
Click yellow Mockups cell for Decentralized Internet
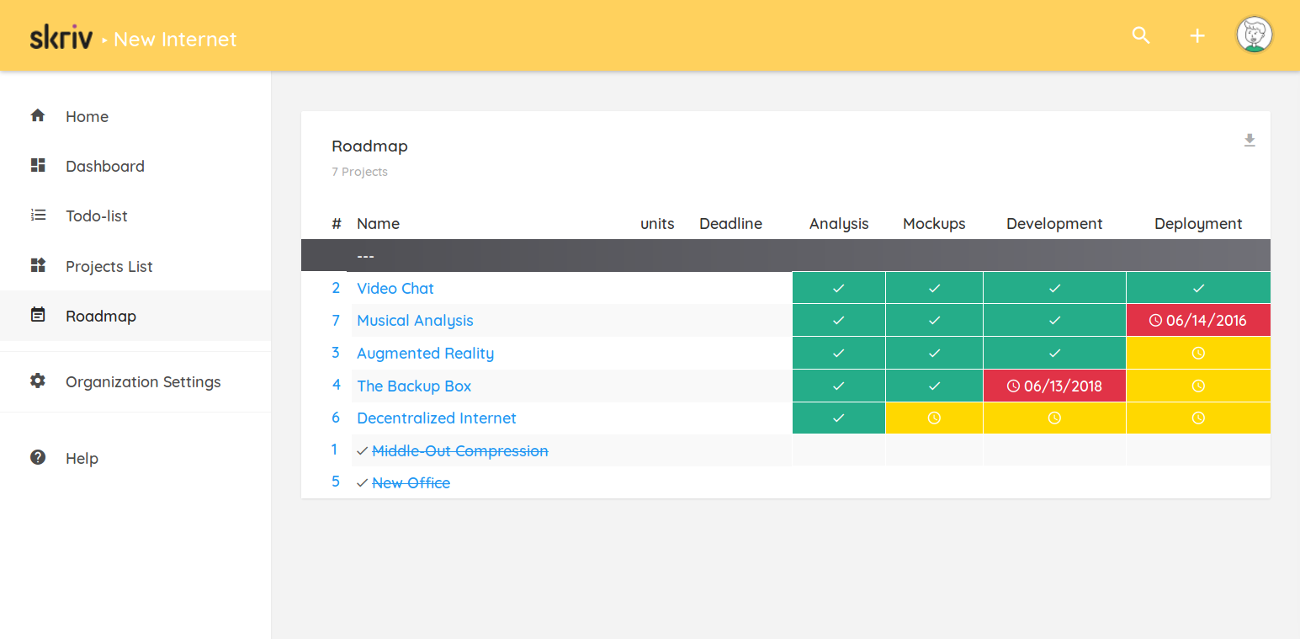pyautogui.click(x=934, y=418)
